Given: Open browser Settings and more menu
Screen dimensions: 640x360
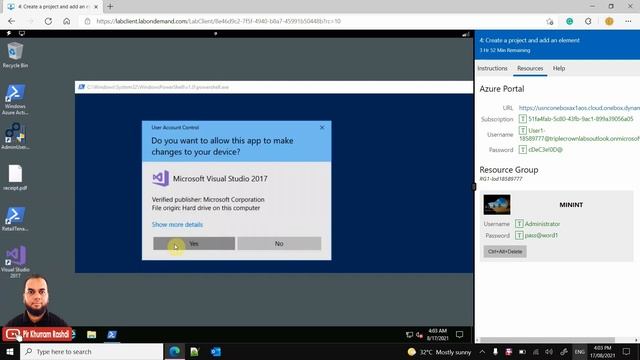Looking at the screenshot, I should [628, 21].
